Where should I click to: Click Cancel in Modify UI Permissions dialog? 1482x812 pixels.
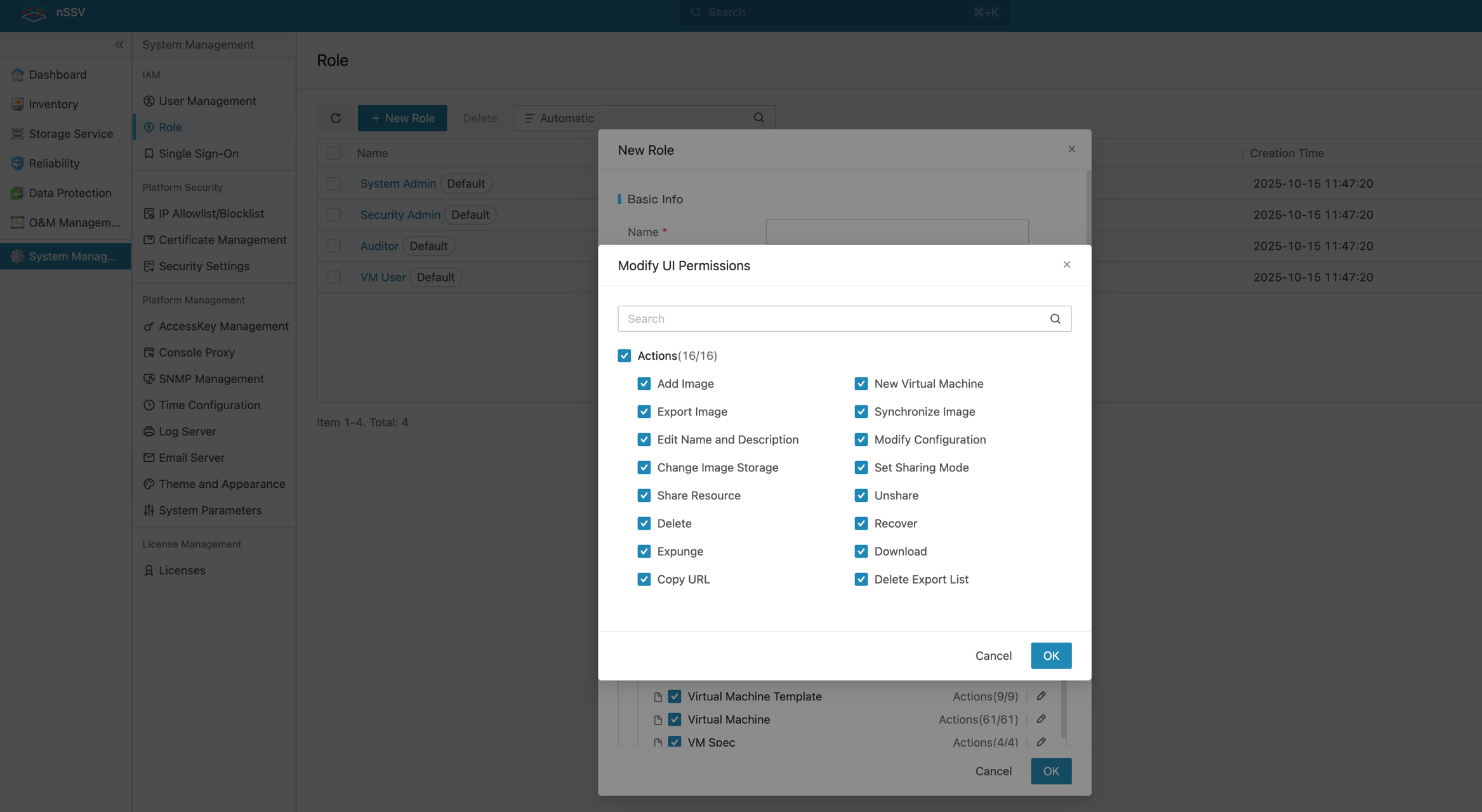993,655
